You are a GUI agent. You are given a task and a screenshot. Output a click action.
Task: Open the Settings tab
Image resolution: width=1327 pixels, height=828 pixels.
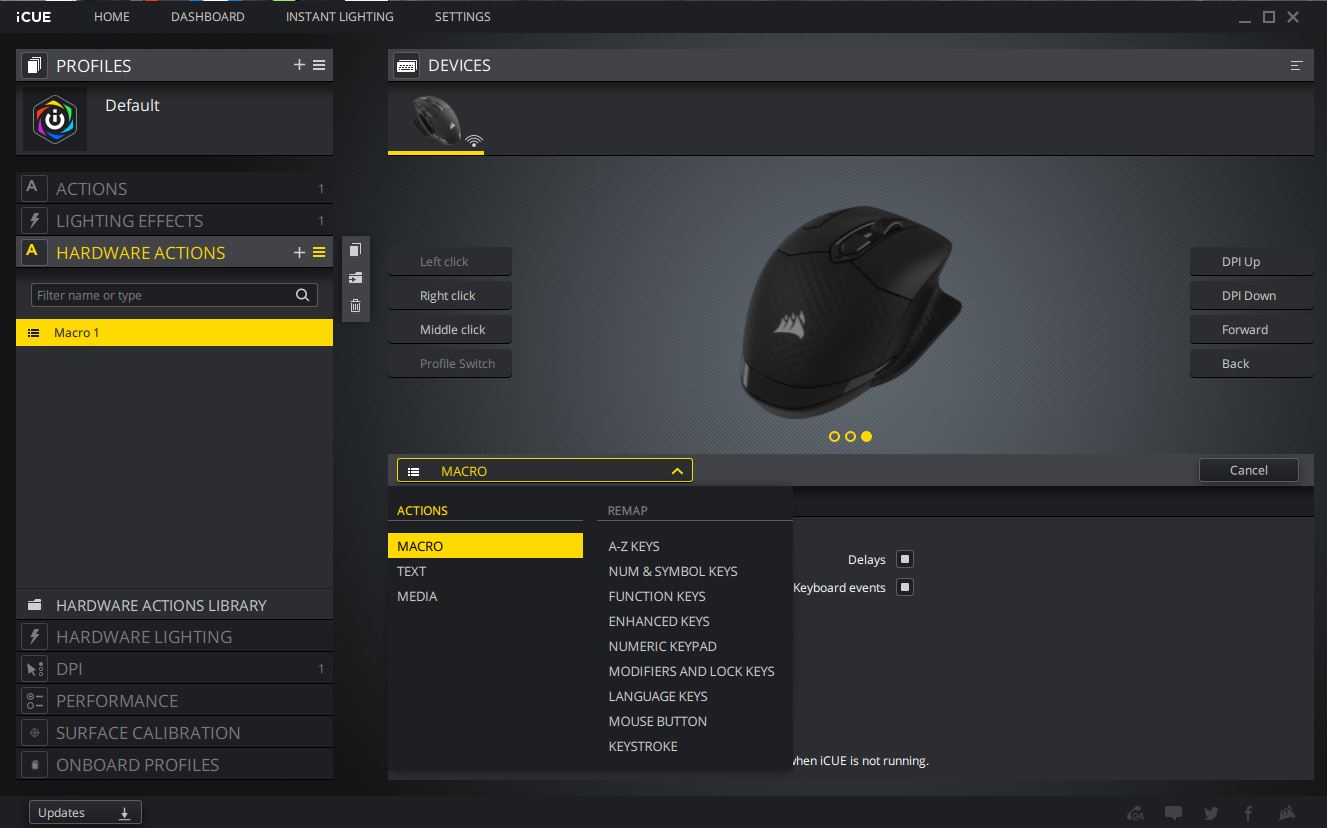(x=463, y=17)
